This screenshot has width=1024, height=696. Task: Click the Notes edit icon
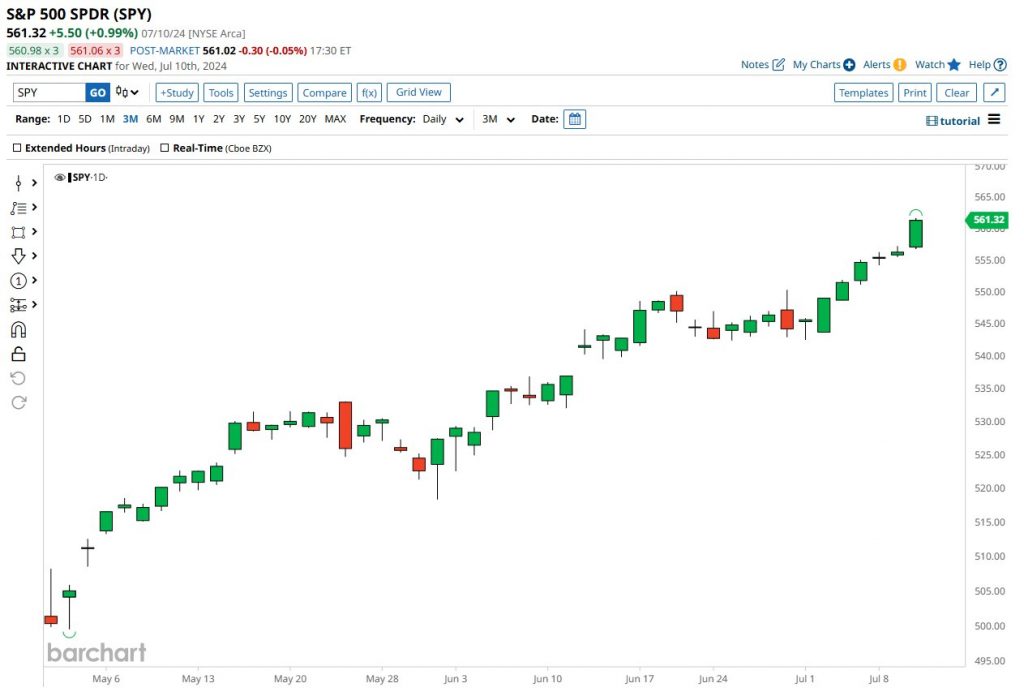(778, 65)
